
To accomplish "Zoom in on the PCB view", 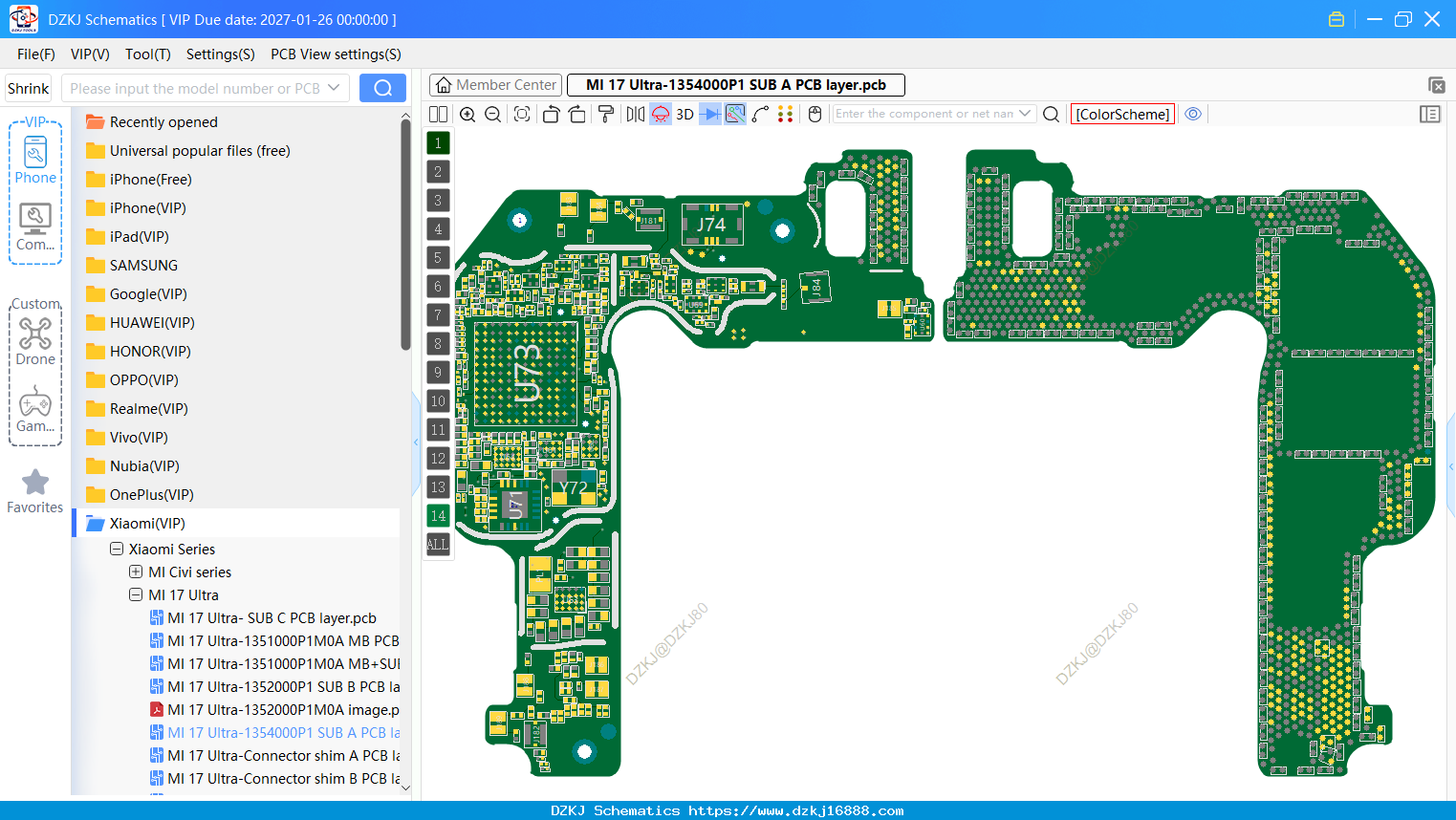I will [x=467, y=115].
